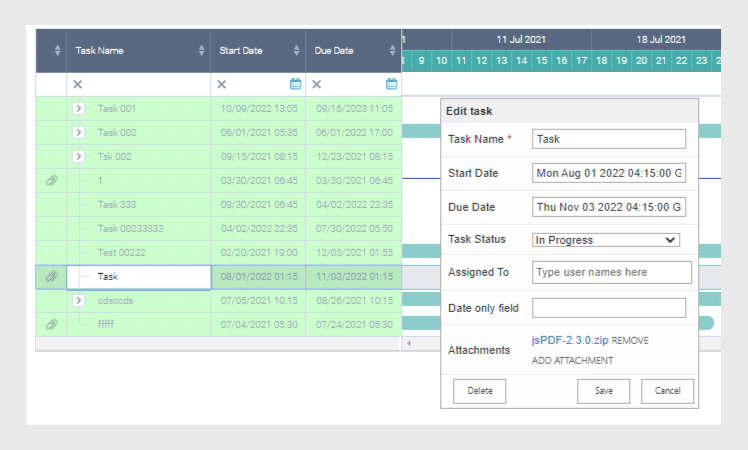Clear the Task Name filter with the X

(77, 84)
